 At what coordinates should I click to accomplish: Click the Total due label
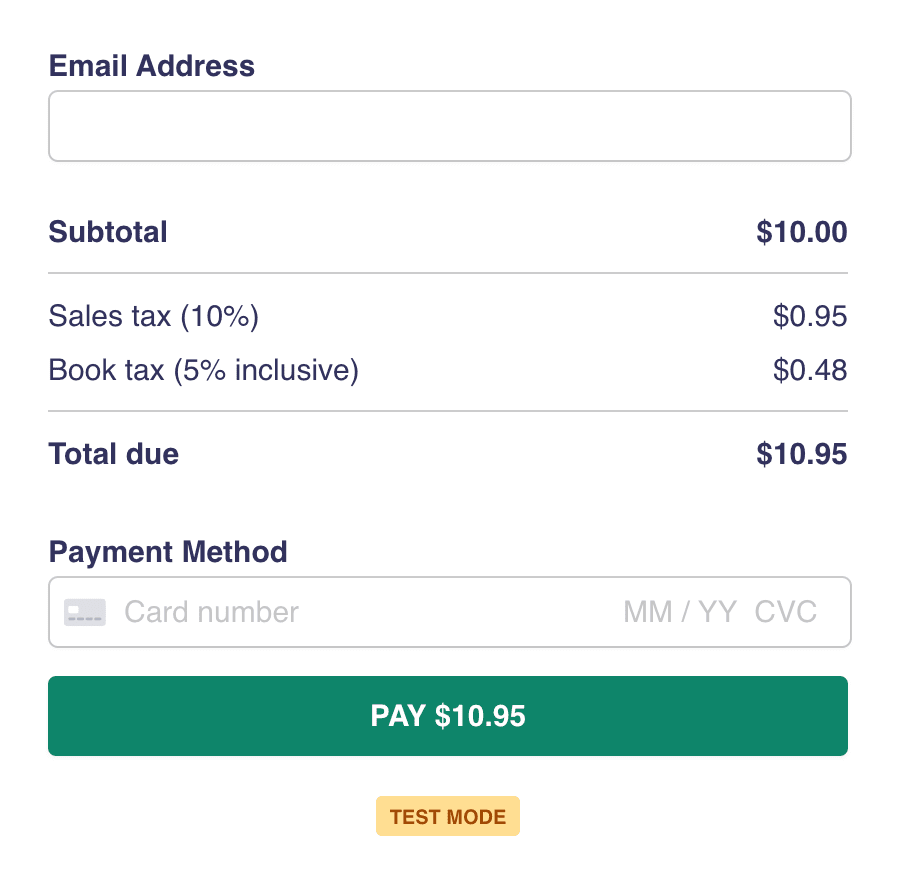tap(114, 454)
